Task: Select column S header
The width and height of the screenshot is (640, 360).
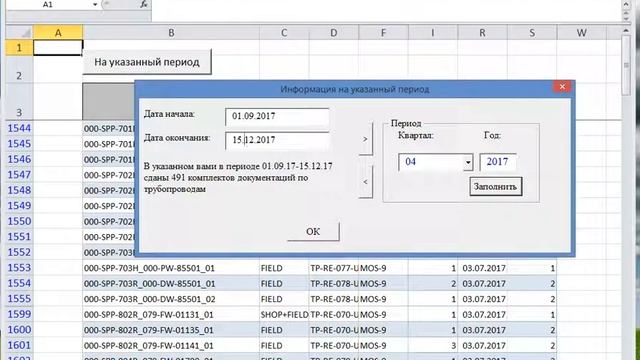Action: 532,33
